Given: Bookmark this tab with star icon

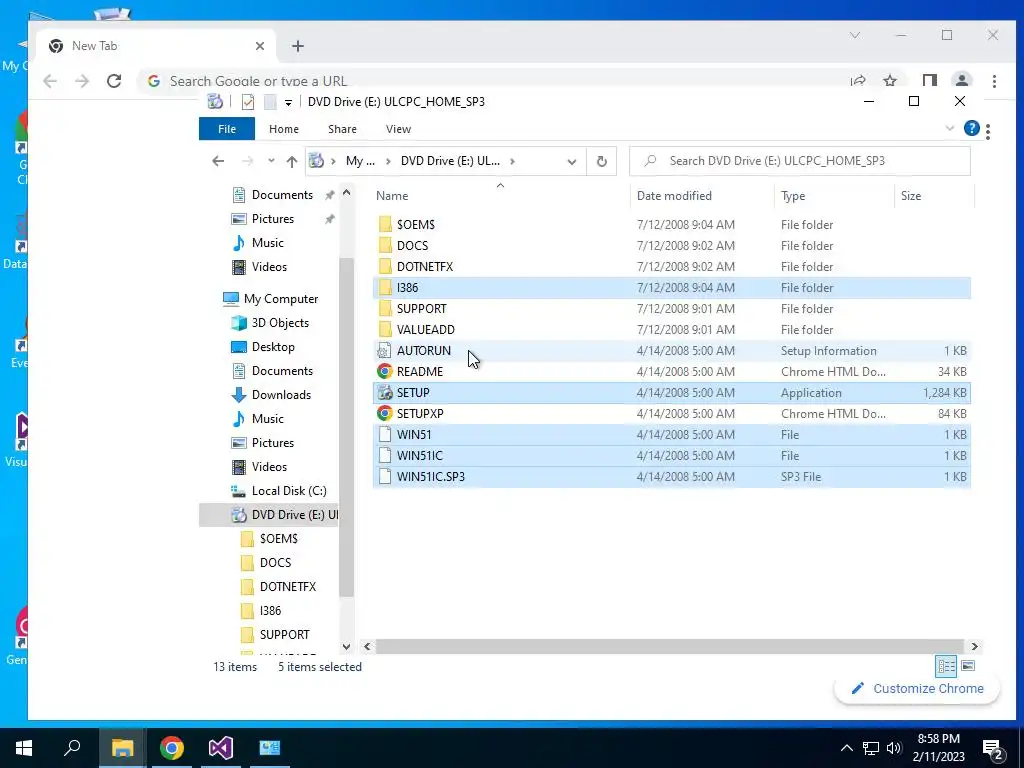Looking at the screenshot, I should pos(889,81).
